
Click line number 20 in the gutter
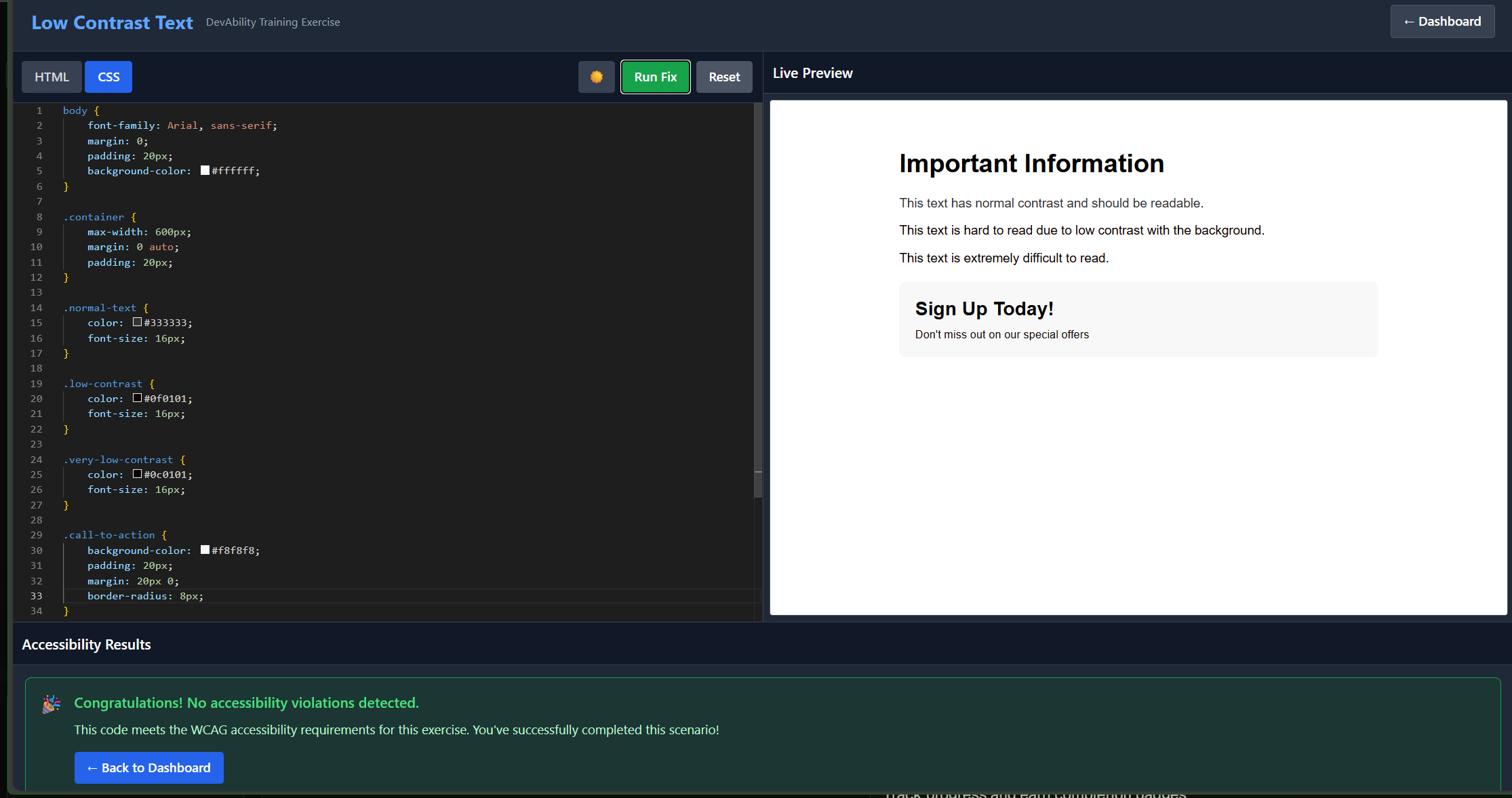[36, 398]
